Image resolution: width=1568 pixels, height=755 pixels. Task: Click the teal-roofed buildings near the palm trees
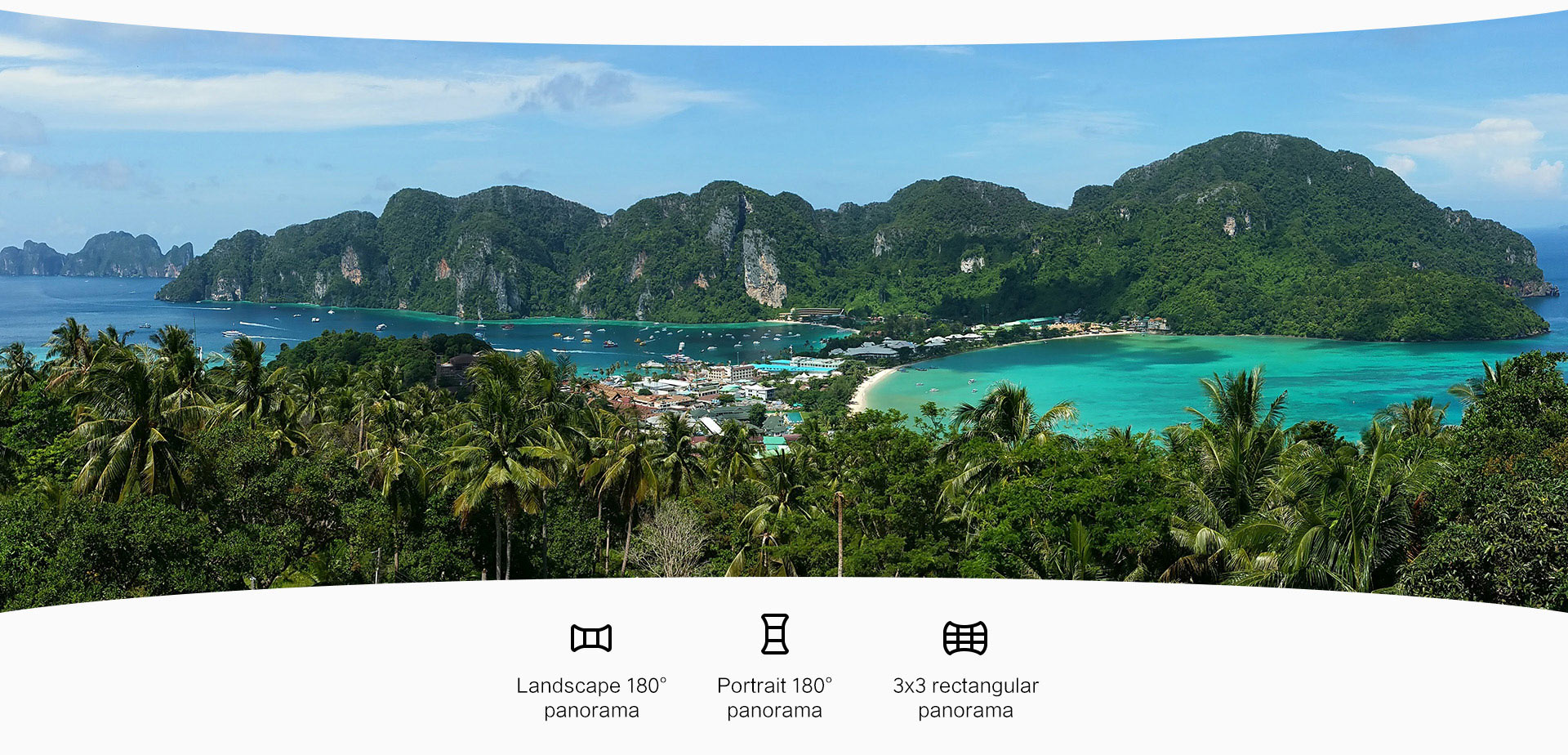tap(776, 442)
